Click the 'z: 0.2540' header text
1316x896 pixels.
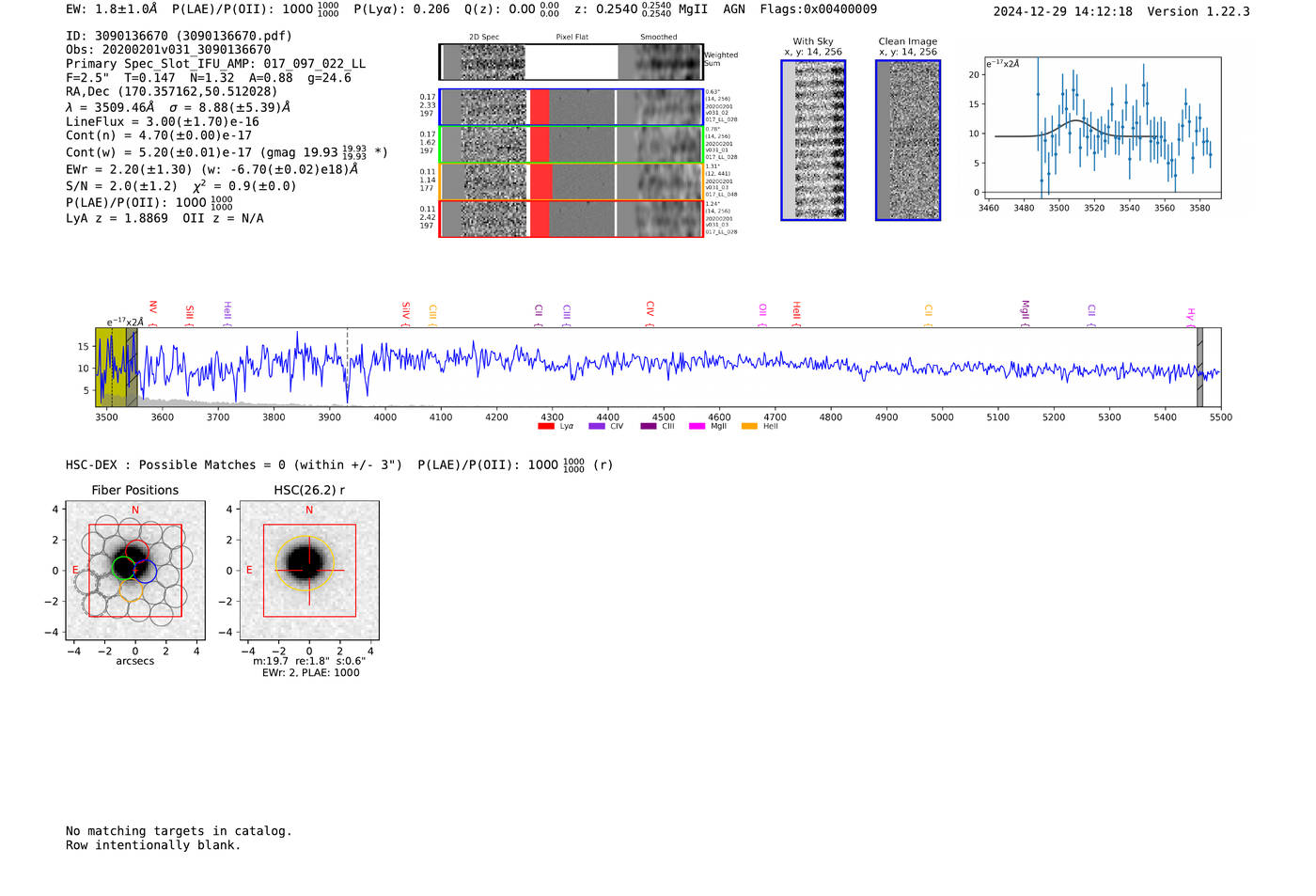click(x=605, y=9)
